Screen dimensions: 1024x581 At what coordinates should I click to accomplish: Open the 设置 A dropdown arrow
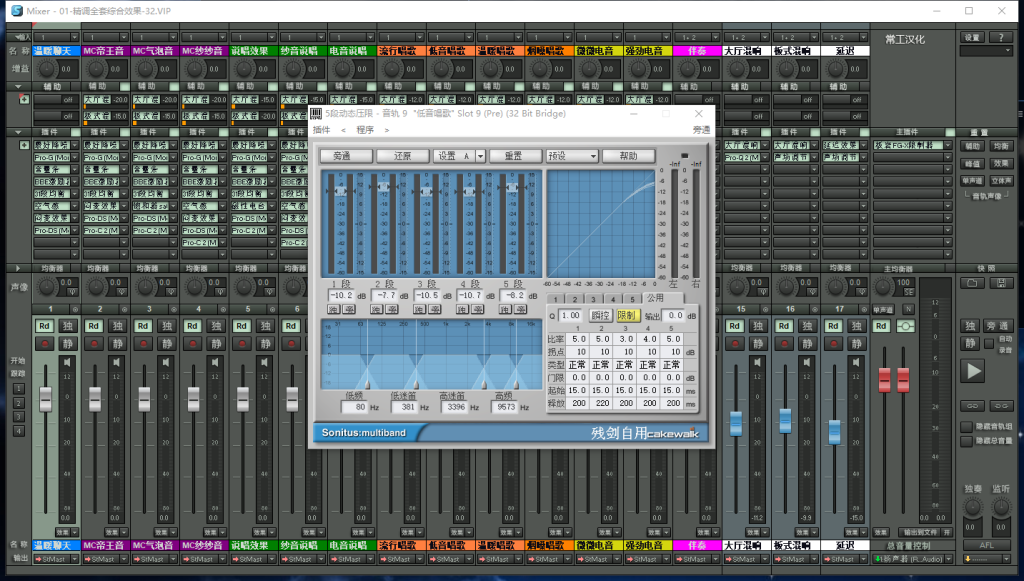tap(481, 156)
